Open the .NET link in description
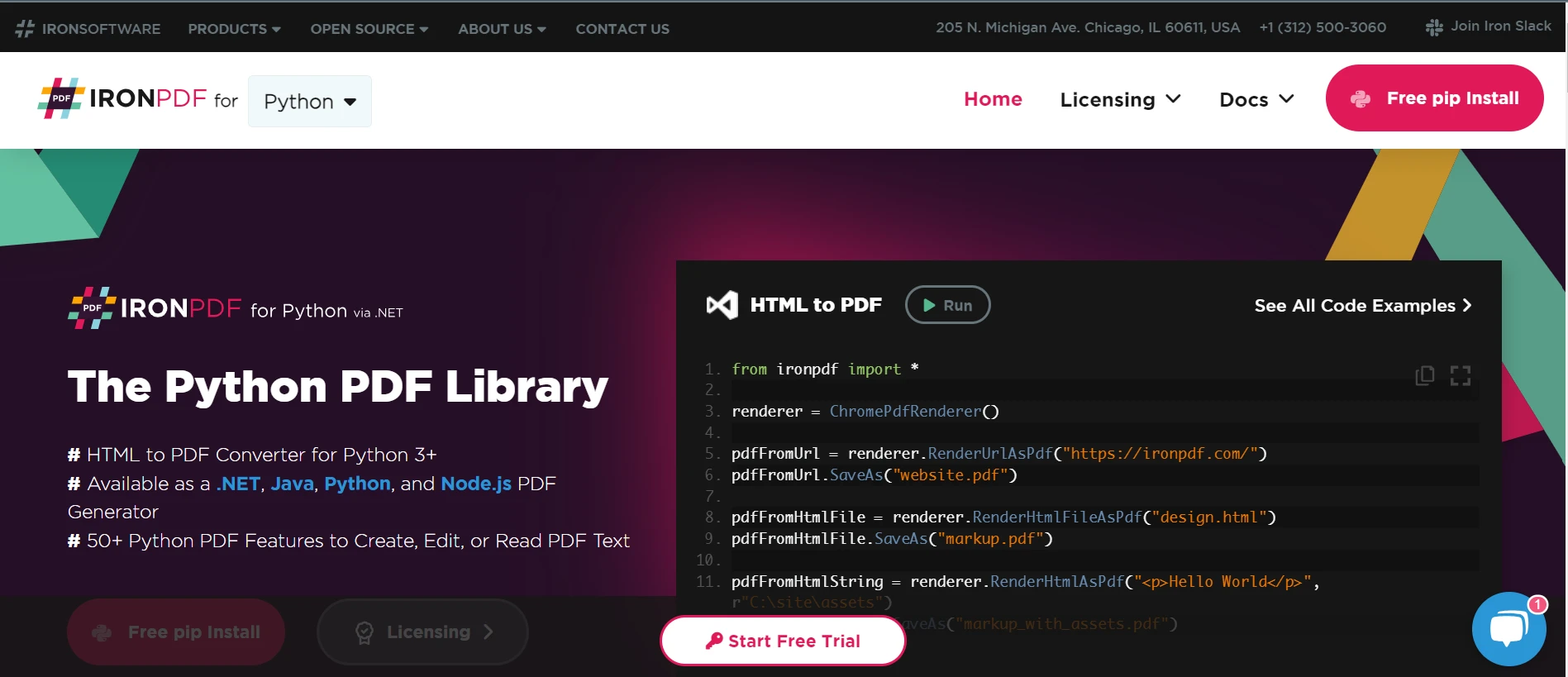Viewport: 1568px width, 677px height. pyautogui.click(x=238, y=484)
